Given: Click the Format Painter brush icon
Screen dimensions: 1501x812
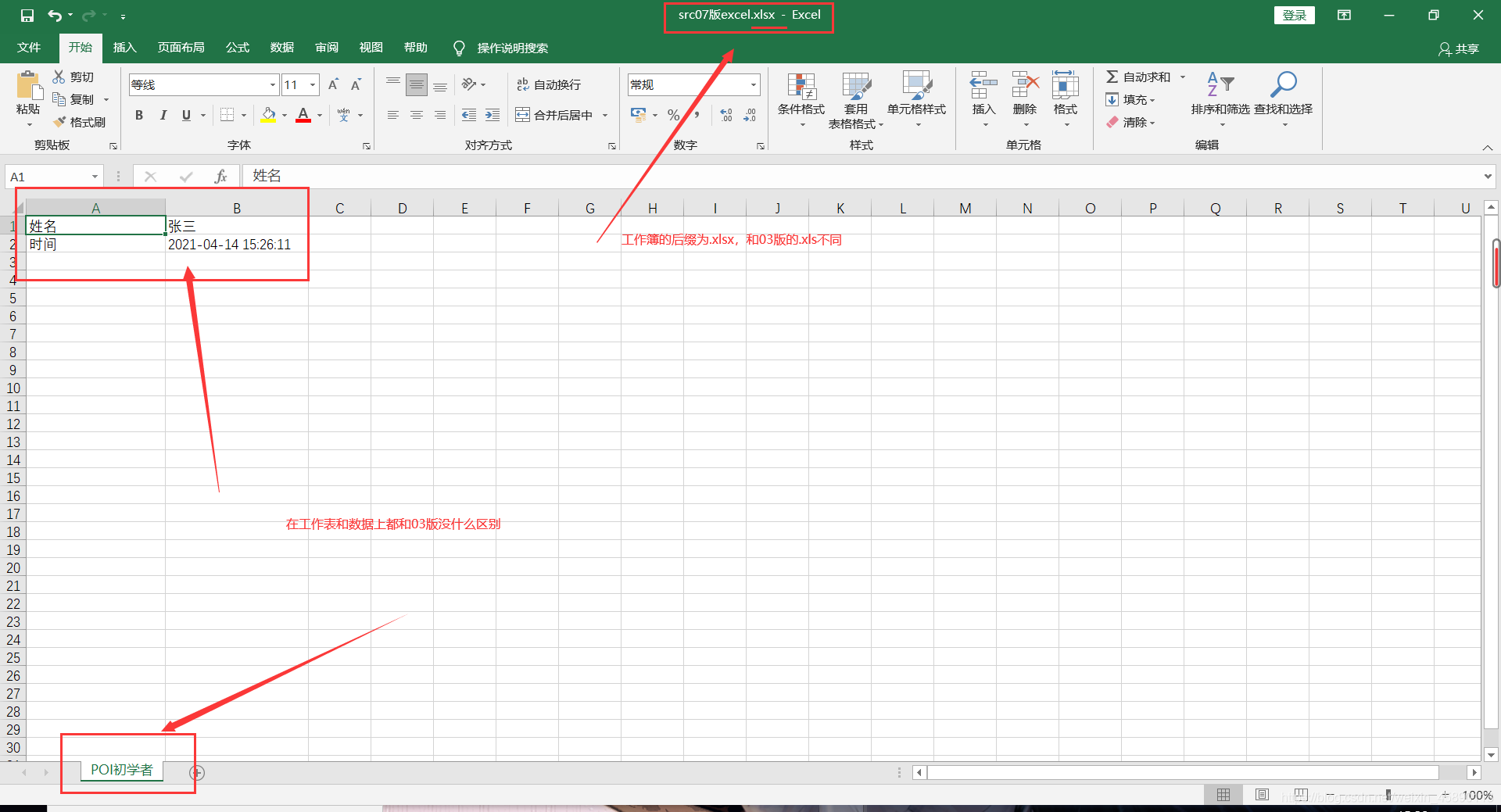Looking at the screenshot, I should (59, 122).
